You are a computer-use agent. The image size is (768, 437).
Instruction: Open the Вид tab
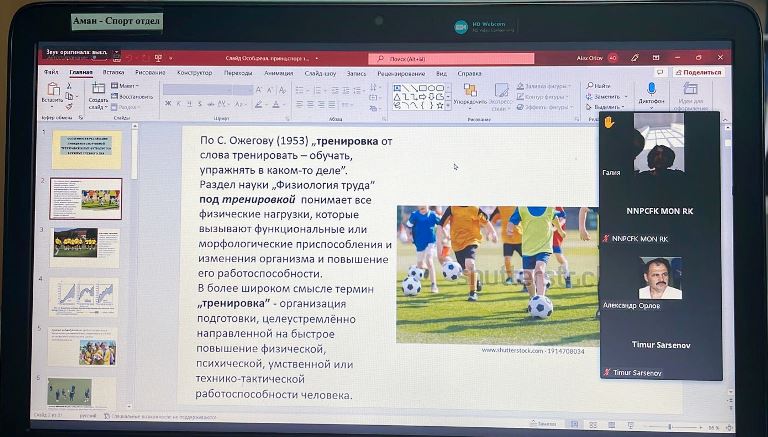pyautogui.click(x=441, y=73)
